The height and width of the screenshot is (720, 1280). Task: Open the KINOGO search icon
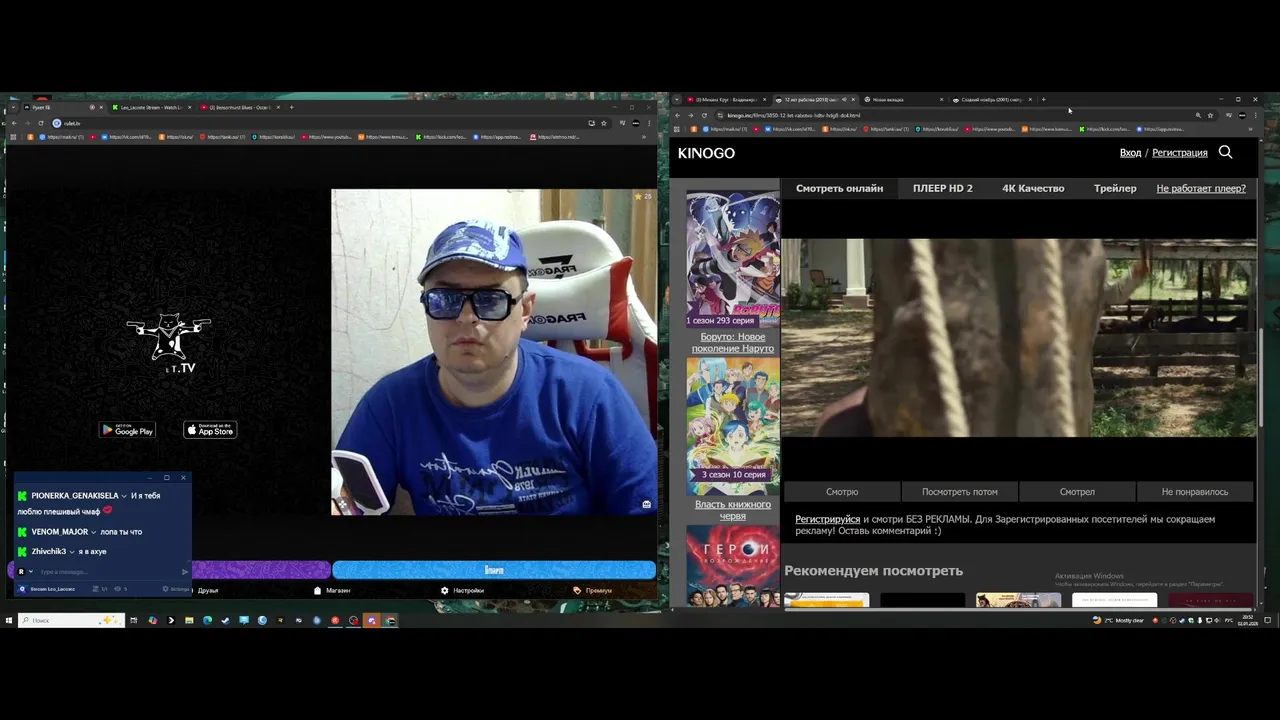point(1225,152)
